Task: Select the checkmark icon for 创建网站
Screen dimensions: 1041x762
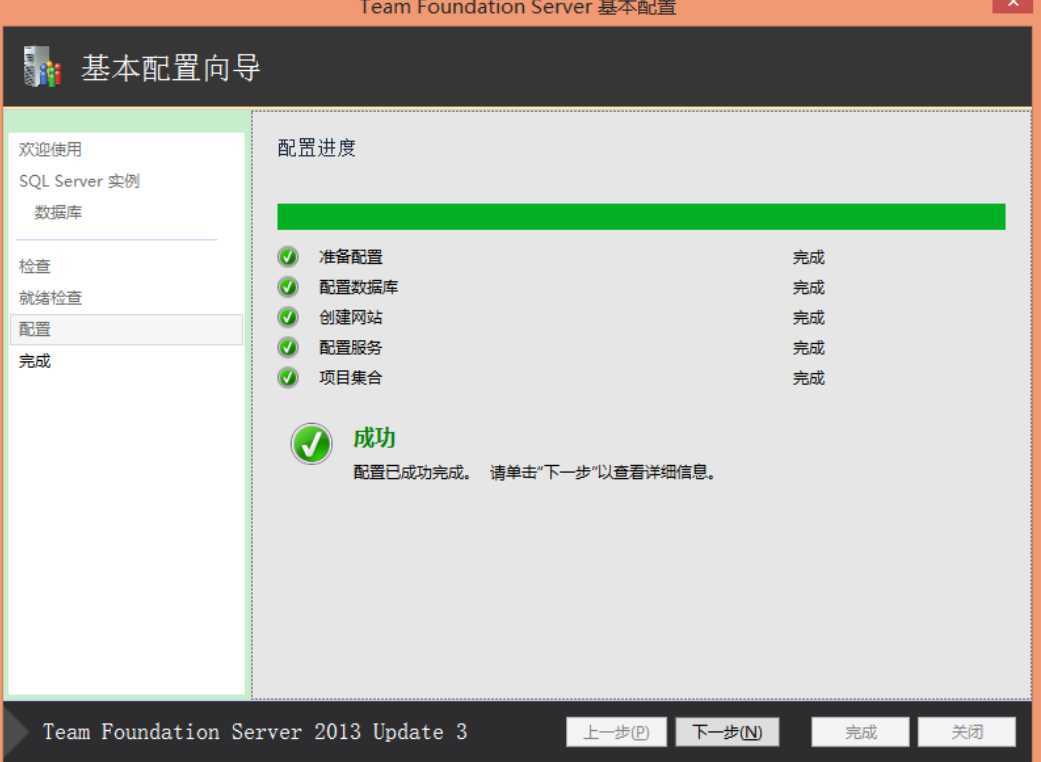Action: pyautogui.click(x=290, y=317)
